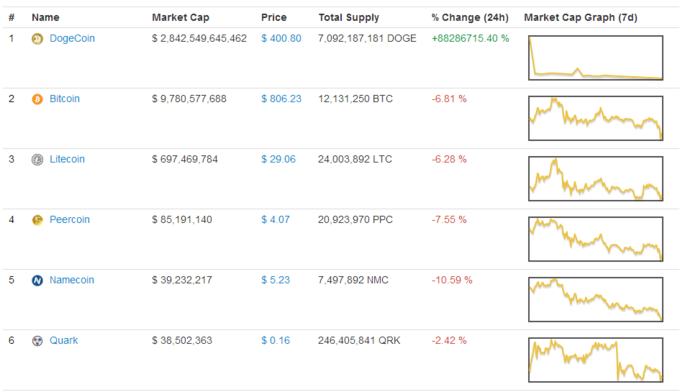Click Quark price $ 0.16
The image size is (680, 392).
275,340
